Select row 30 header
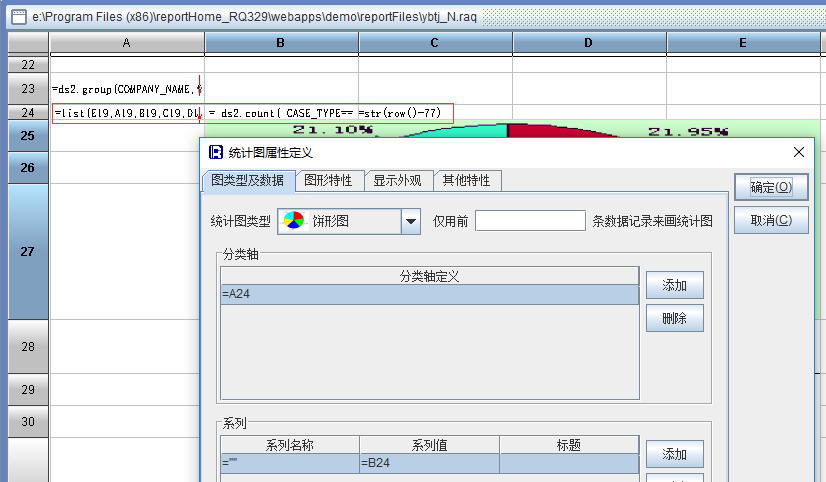The image size is (826, 482). point(28,421)
